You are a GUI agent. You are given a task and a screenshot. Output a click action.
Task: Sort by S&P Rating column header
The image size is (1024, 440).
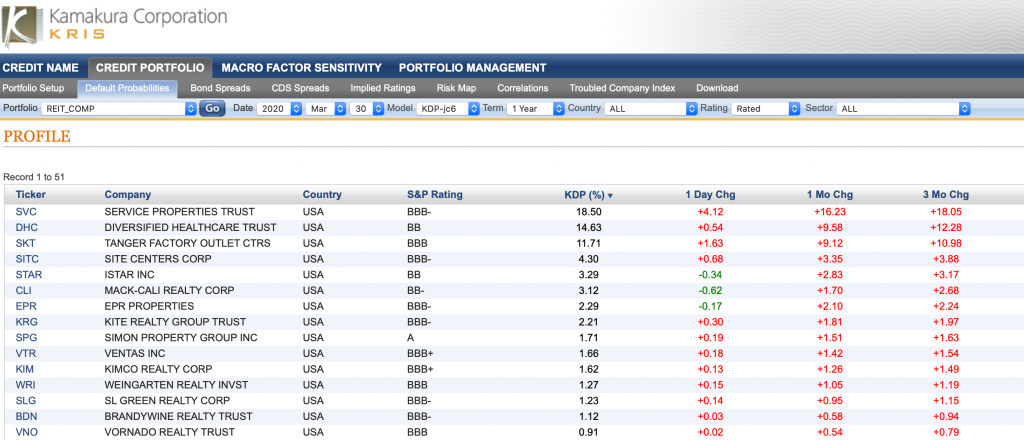point(434,195)
